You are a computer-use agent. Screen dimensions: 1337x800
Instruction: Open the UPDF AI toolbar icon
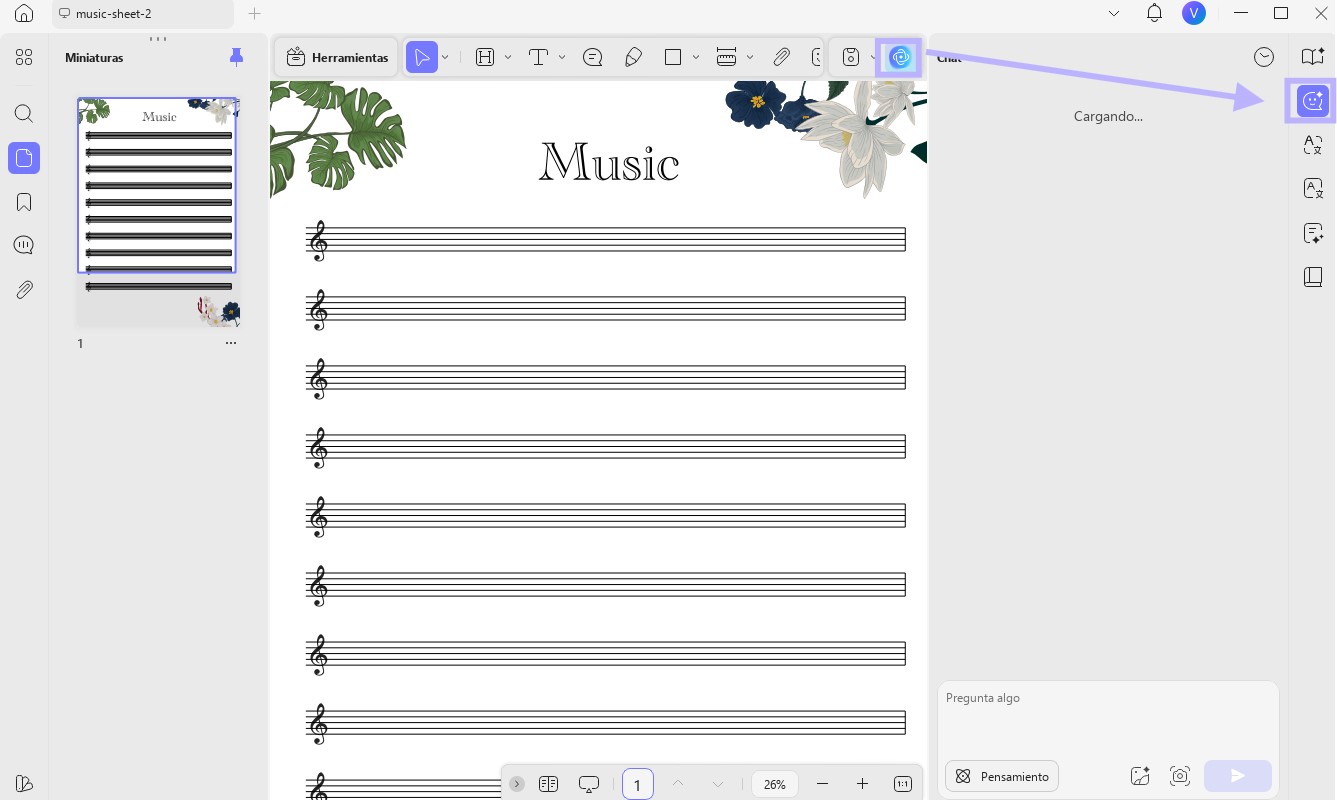click(899, 57)
